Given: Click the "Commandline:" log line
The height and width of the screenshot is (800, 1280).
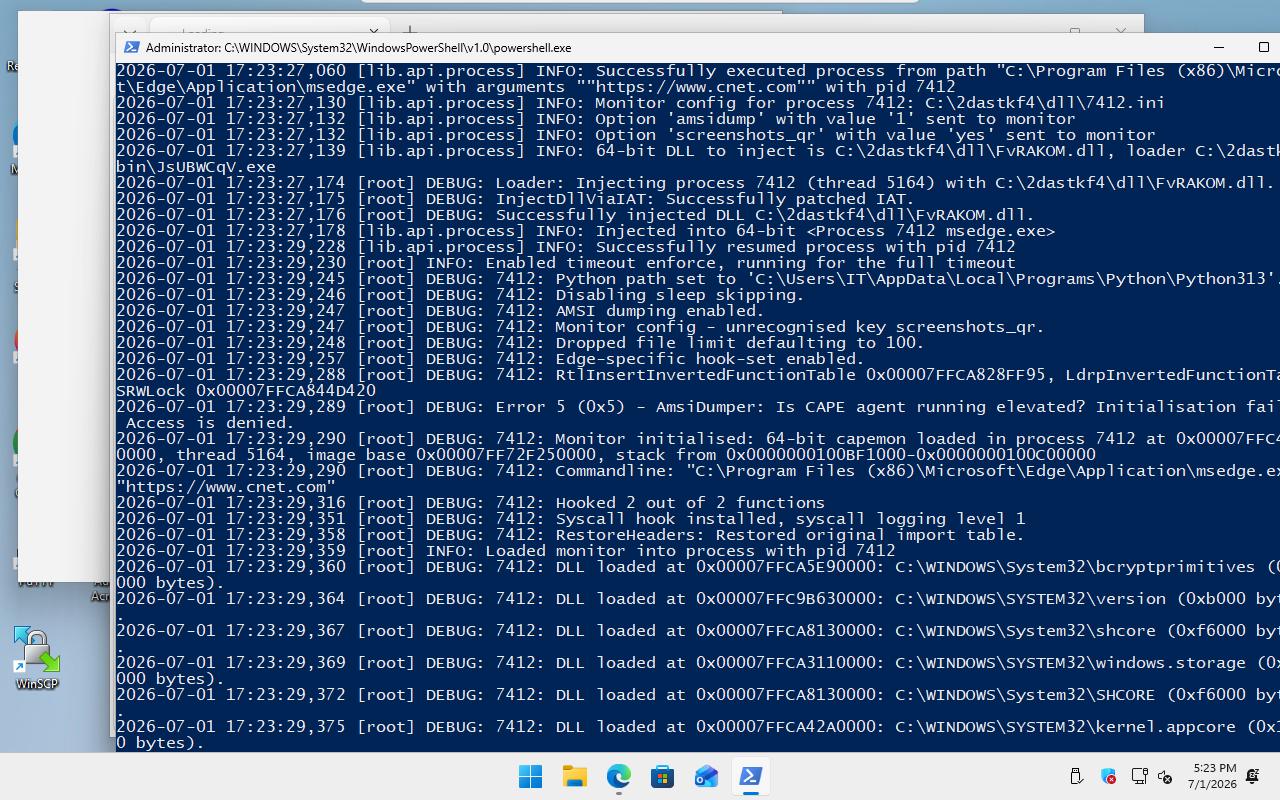Looking at the screenshot, I should point(698,471).
